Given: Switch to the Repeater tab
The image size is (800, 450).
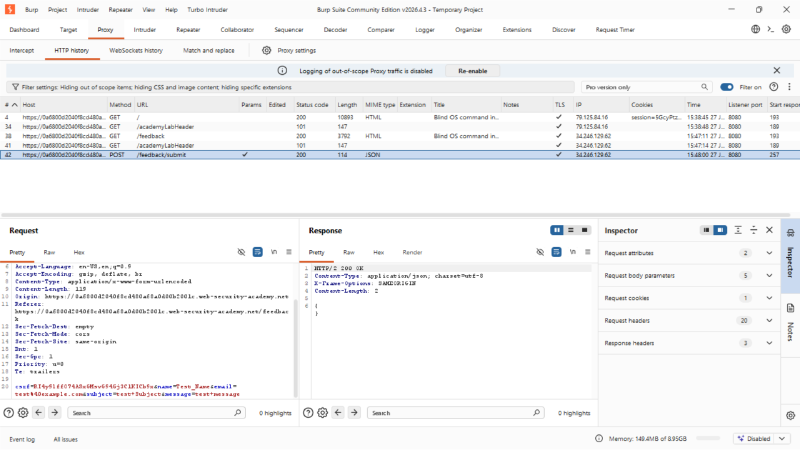Looking at the screenshot, I should [188, 30].
